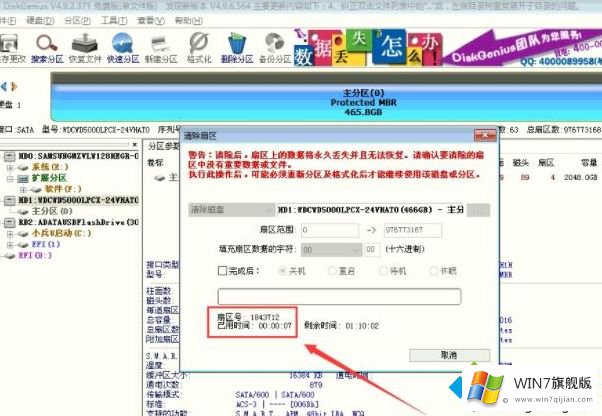
Task: Click the 扩展分区 extended partition icon
Action: point(23,178)
